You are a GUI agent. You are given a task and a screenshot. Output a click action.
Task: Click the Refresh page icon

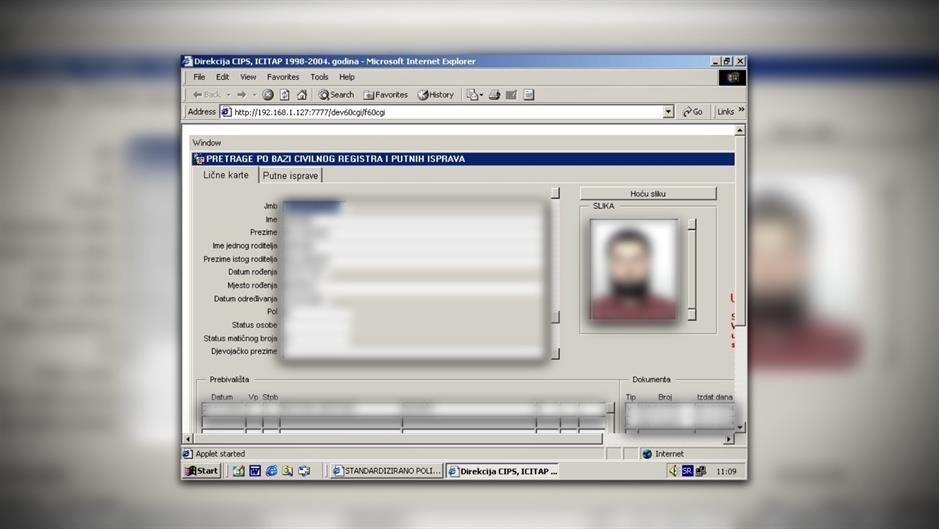(x=284, y=95)
